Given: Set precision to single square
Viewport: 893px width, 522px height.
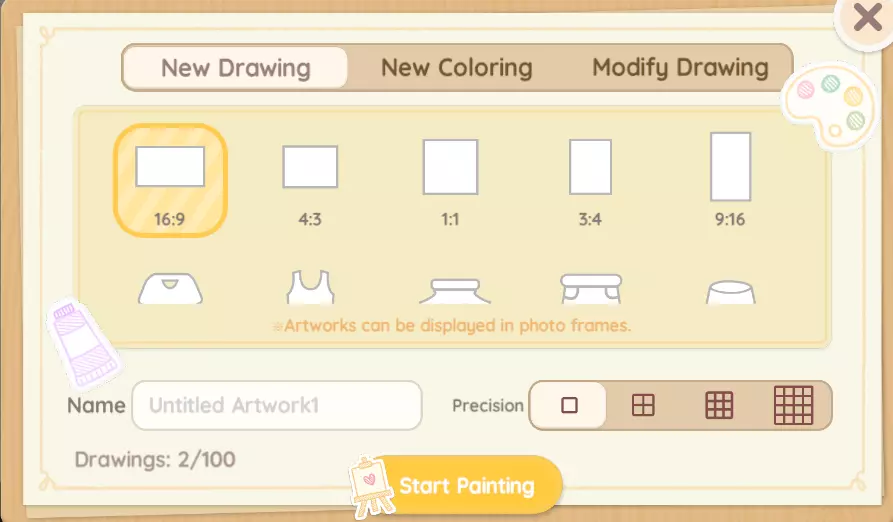Looking at the screenshot, I should tap(569, 405).
